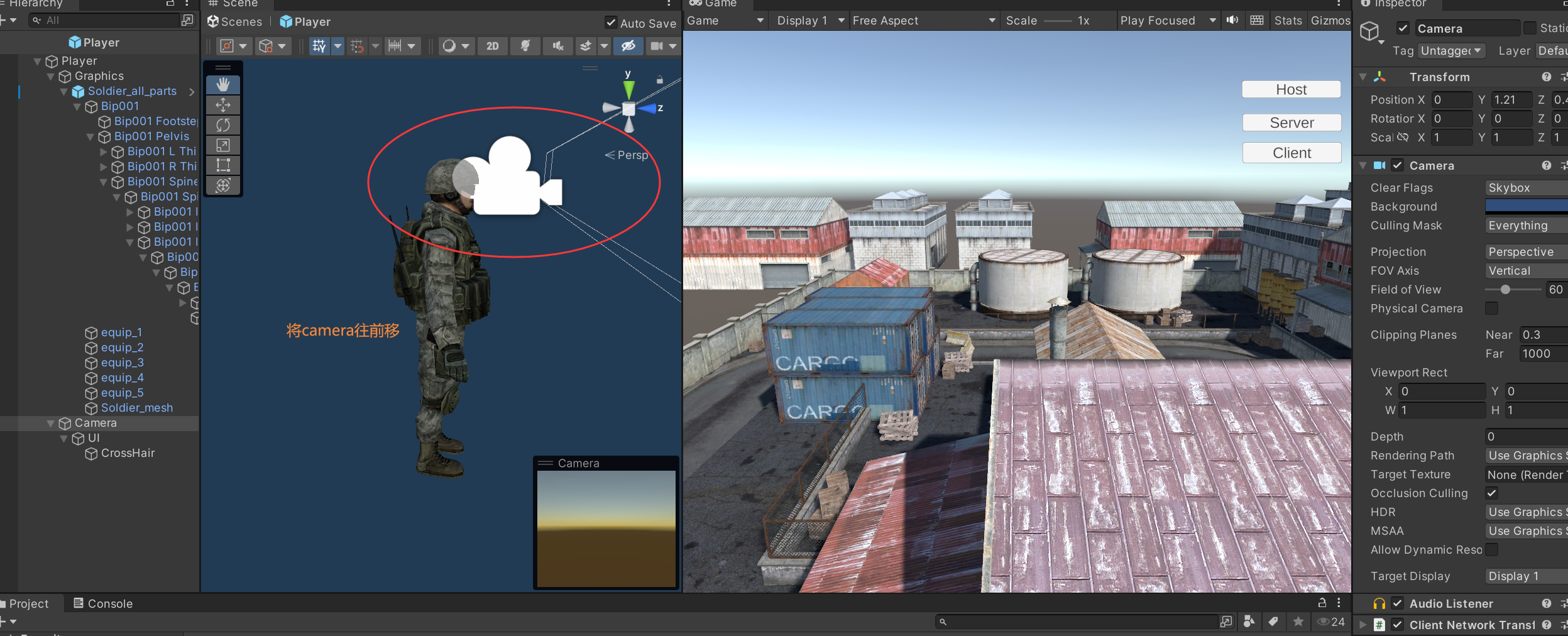Adjust the Game view Scale slider
Screen dimensions: 1568x636
click(1058, 21)
